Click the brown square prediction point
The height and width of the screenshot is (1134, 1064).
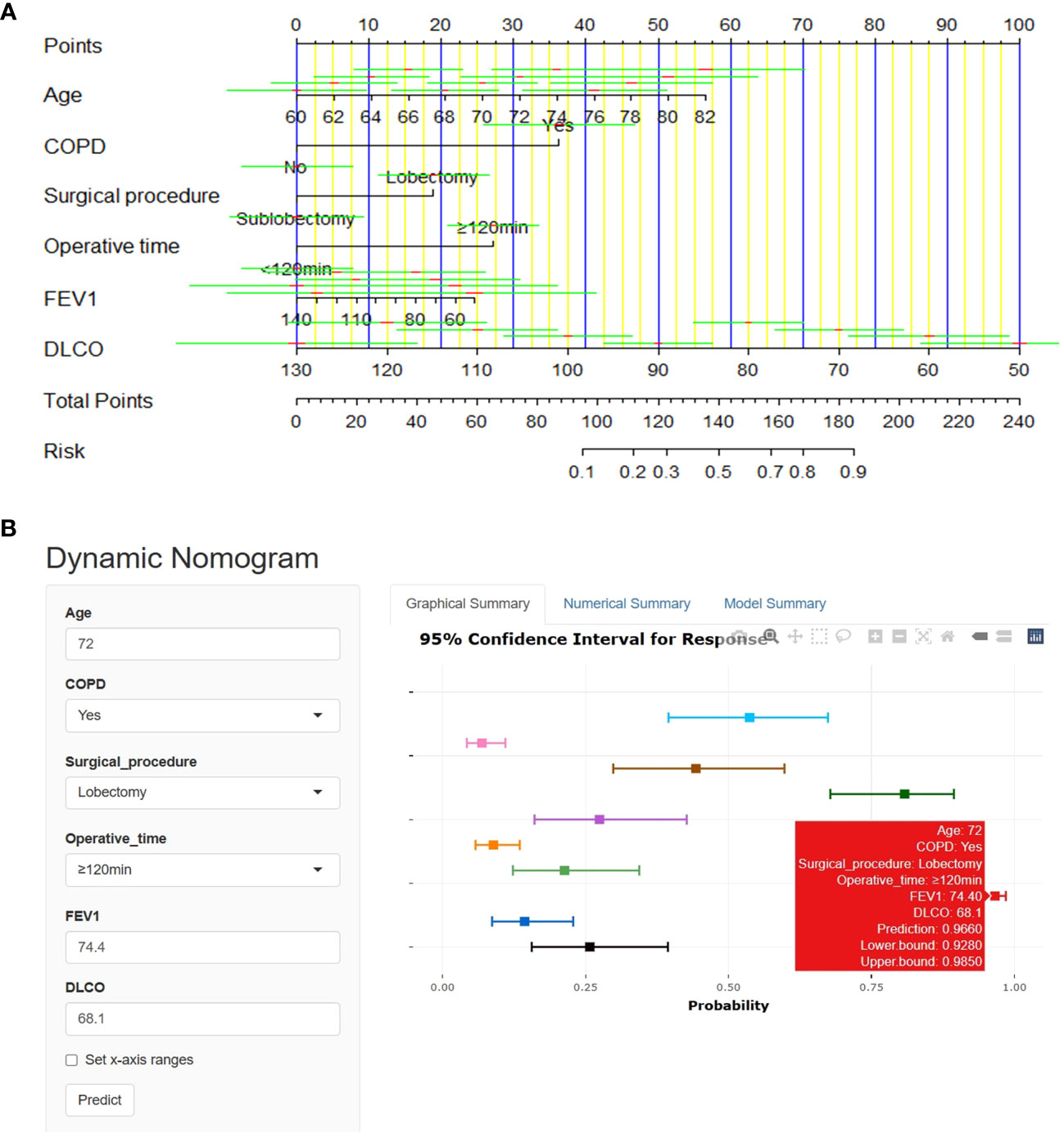click(x=695, y=769)
